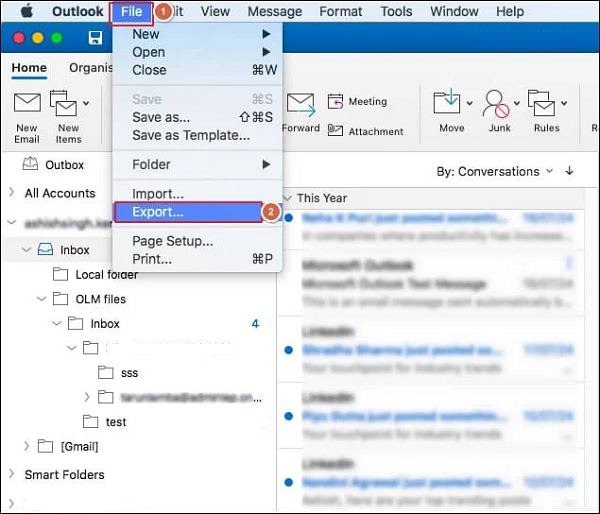Click the Forward email icon
The width and height of the screenshot is (600, 514).
tap(301, 104)
